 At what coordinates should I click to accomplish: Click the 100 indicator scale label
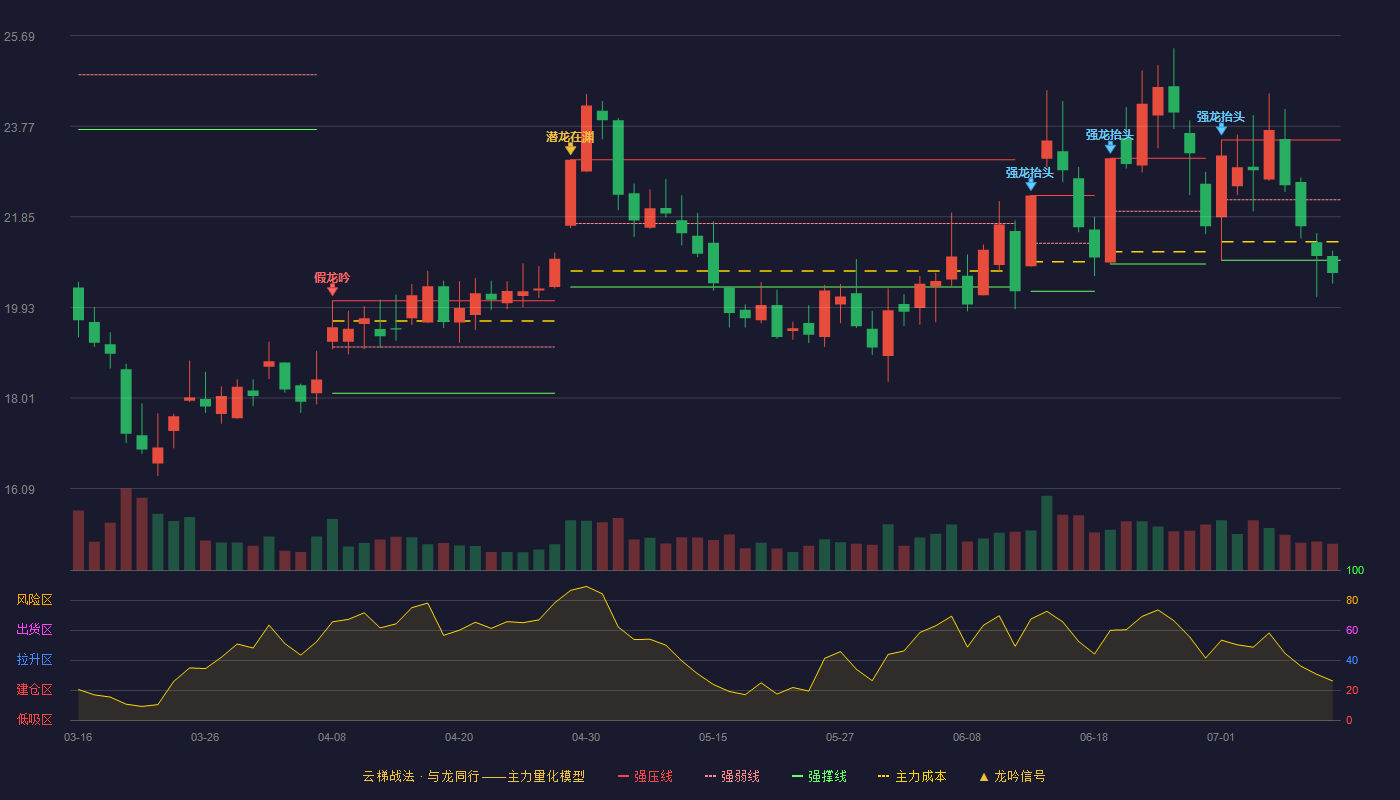[1355, 570]
